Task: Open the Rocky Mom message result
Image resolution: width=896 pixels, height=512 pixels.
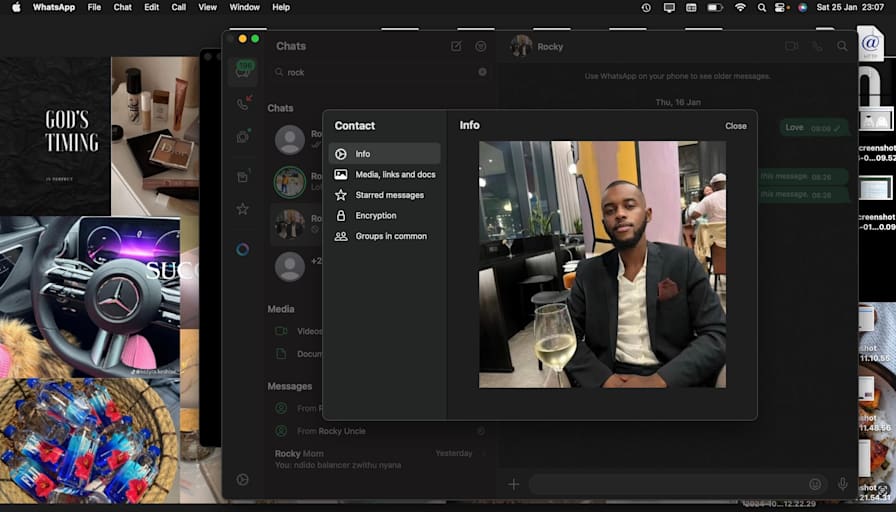Action: [x=380, y=459]
